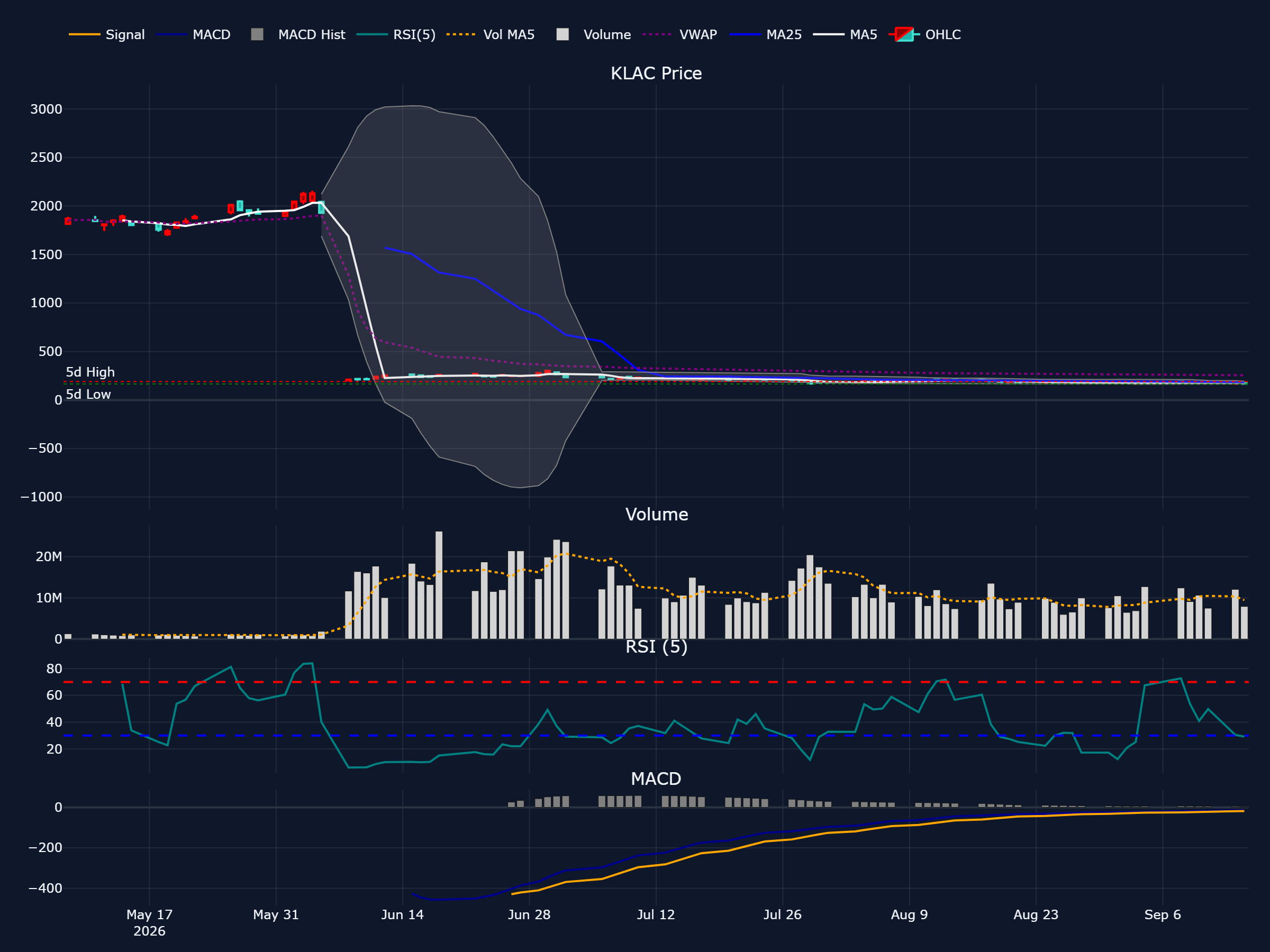Toggle the MA25 legend entry
Viewport: 1270px width, 952px height.
[x=765, y=34]
